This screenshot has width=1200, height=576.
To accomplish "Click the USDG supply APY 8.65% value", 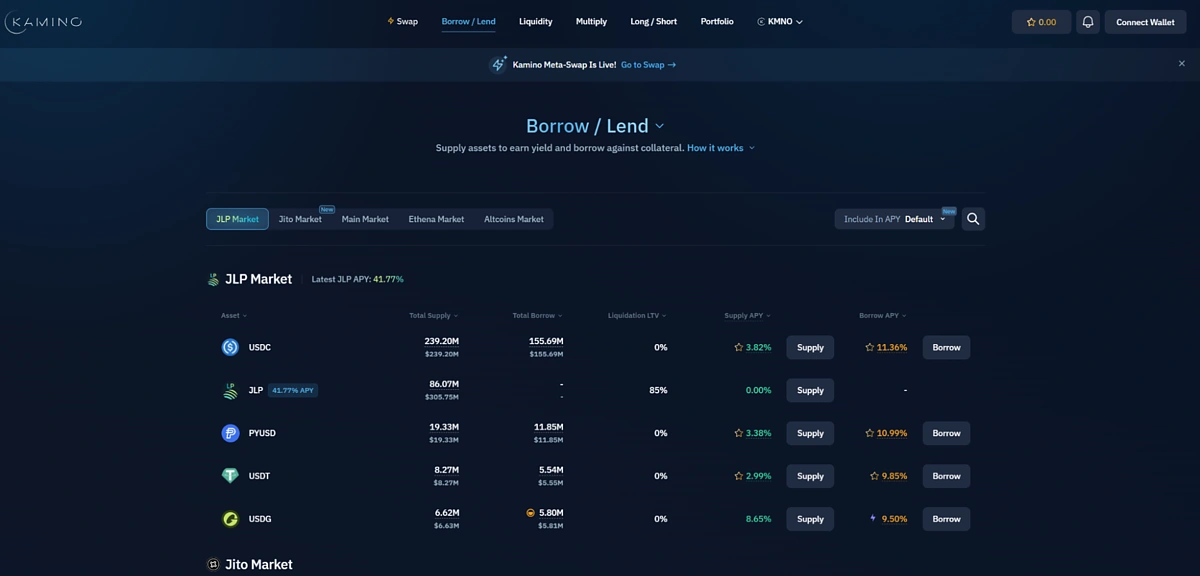I will 758,519.
